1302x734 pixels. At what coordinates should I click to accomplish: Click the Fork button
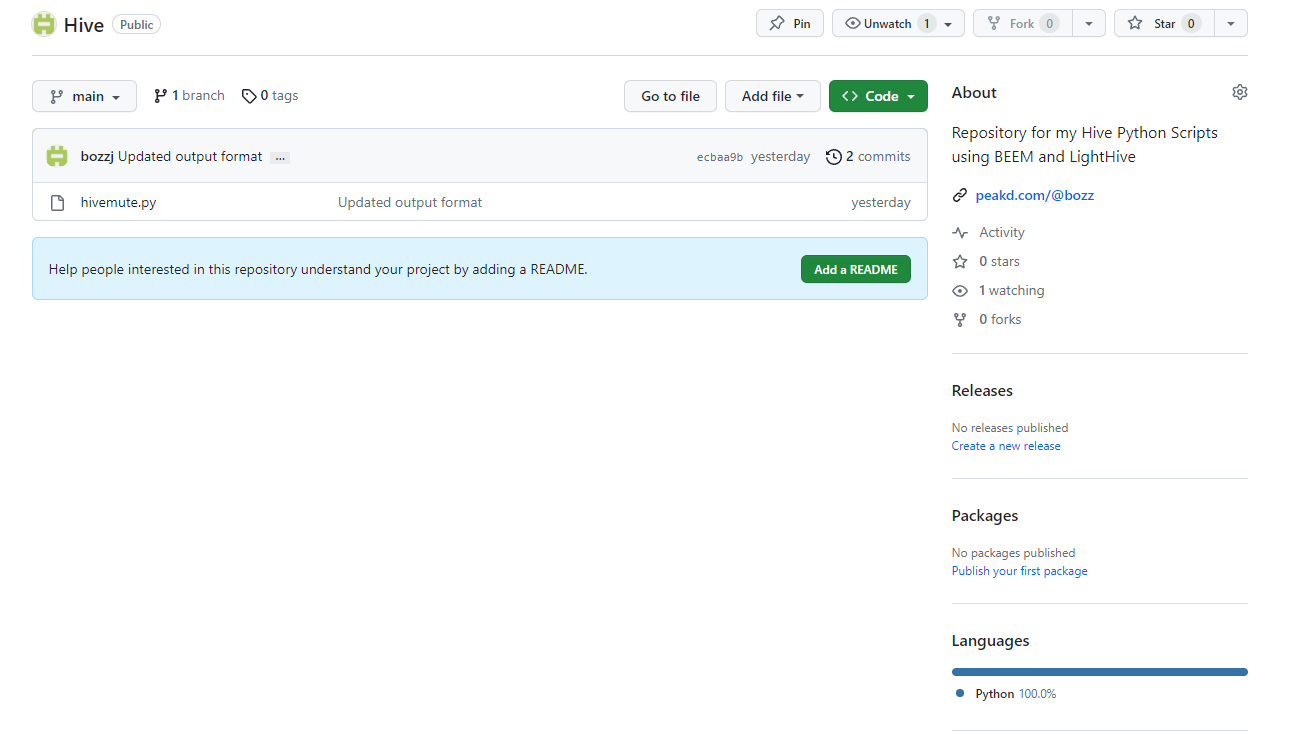pos(1023,23)
